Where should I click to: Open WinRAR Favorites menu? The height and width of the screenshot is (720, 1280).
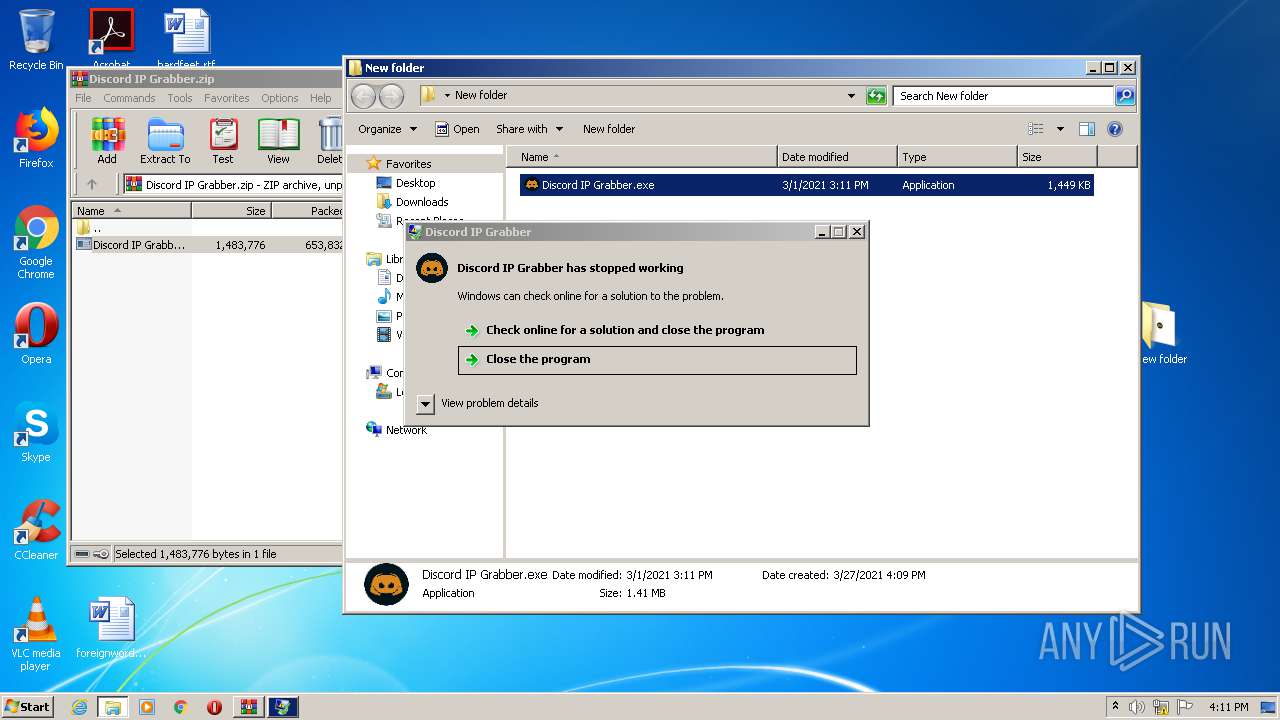click(227, 98)
